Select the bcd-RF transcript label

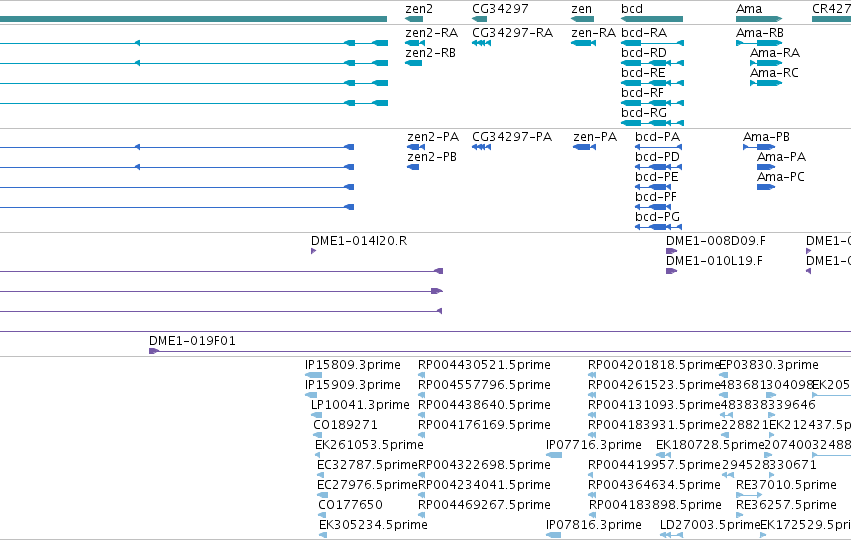click(642, 93)
